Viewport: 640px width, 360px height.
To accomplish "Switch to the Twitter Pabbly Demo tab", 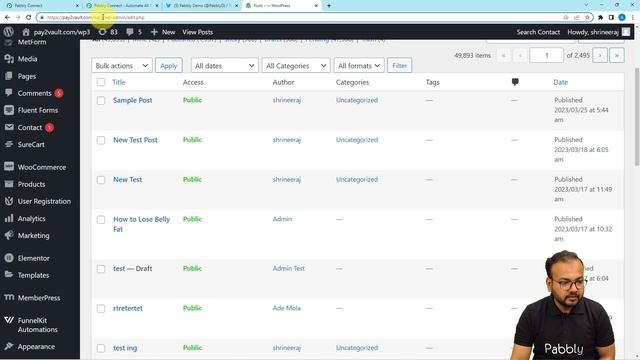I will pyautogui.click(x=201, y=6).
